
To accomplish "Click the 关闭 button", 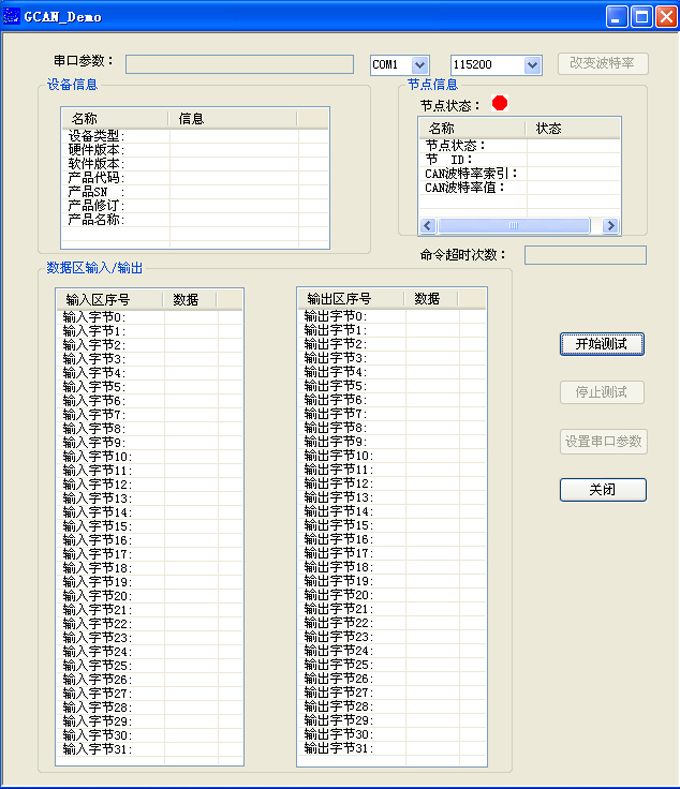I will pyautogui.click(x=602, y=490).
